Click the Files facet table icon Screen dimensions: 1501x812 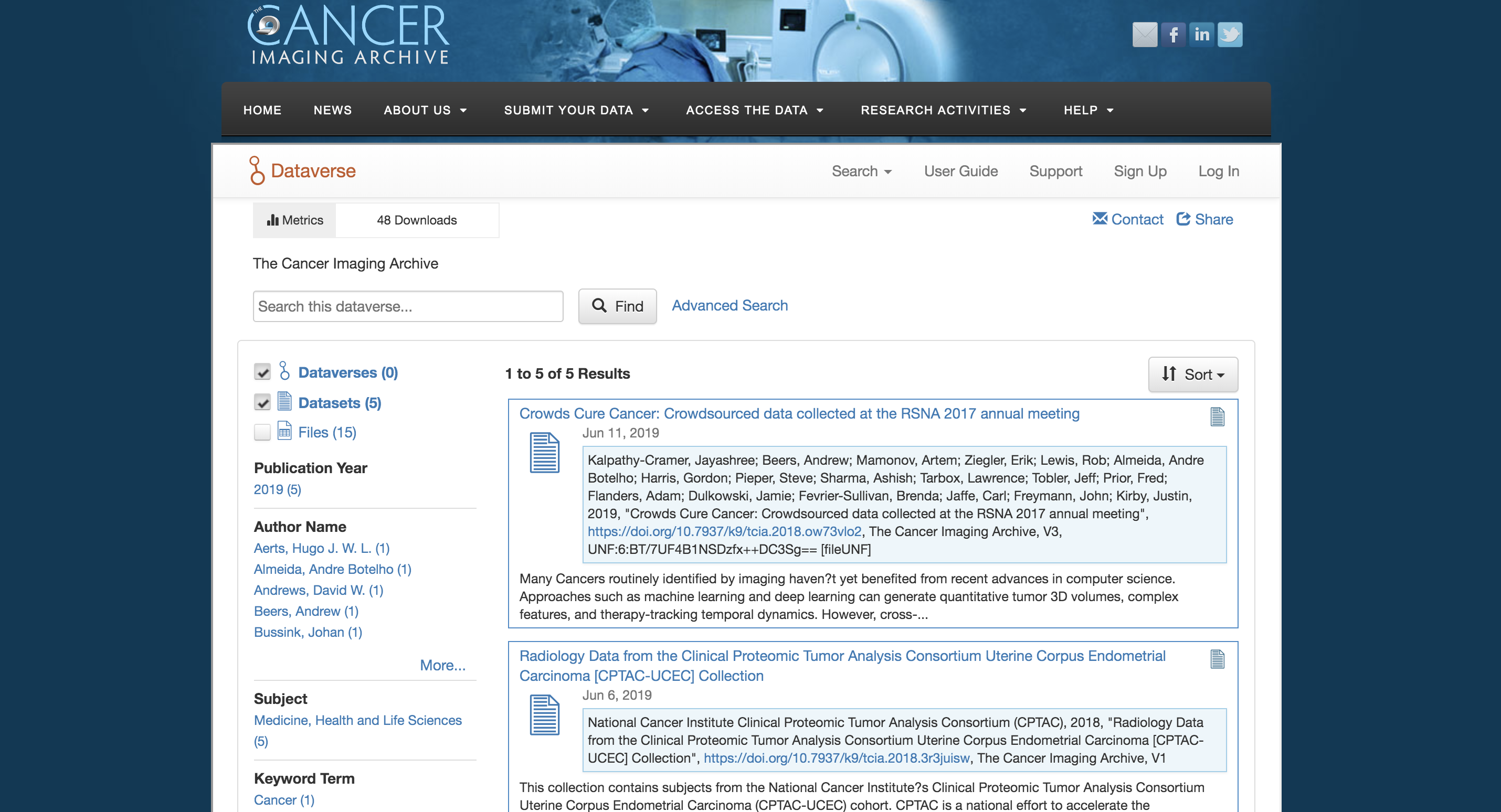point(284,431)
